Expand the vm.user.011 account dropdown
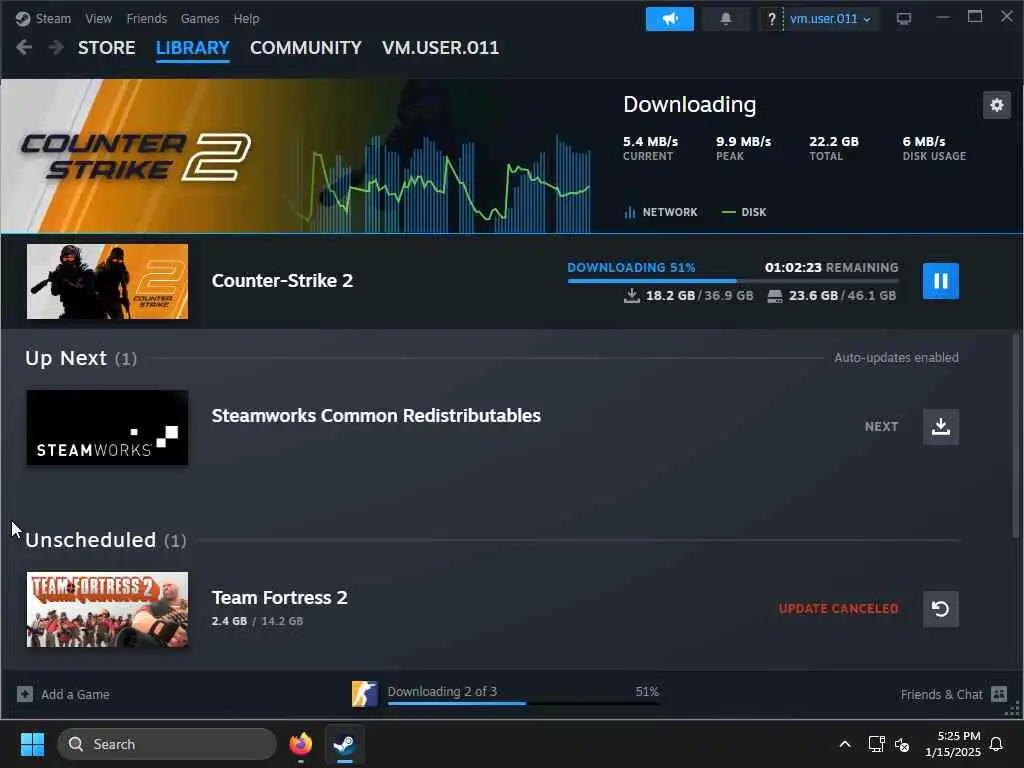This screenshot has width=1024, height=768. coord(830,19)
